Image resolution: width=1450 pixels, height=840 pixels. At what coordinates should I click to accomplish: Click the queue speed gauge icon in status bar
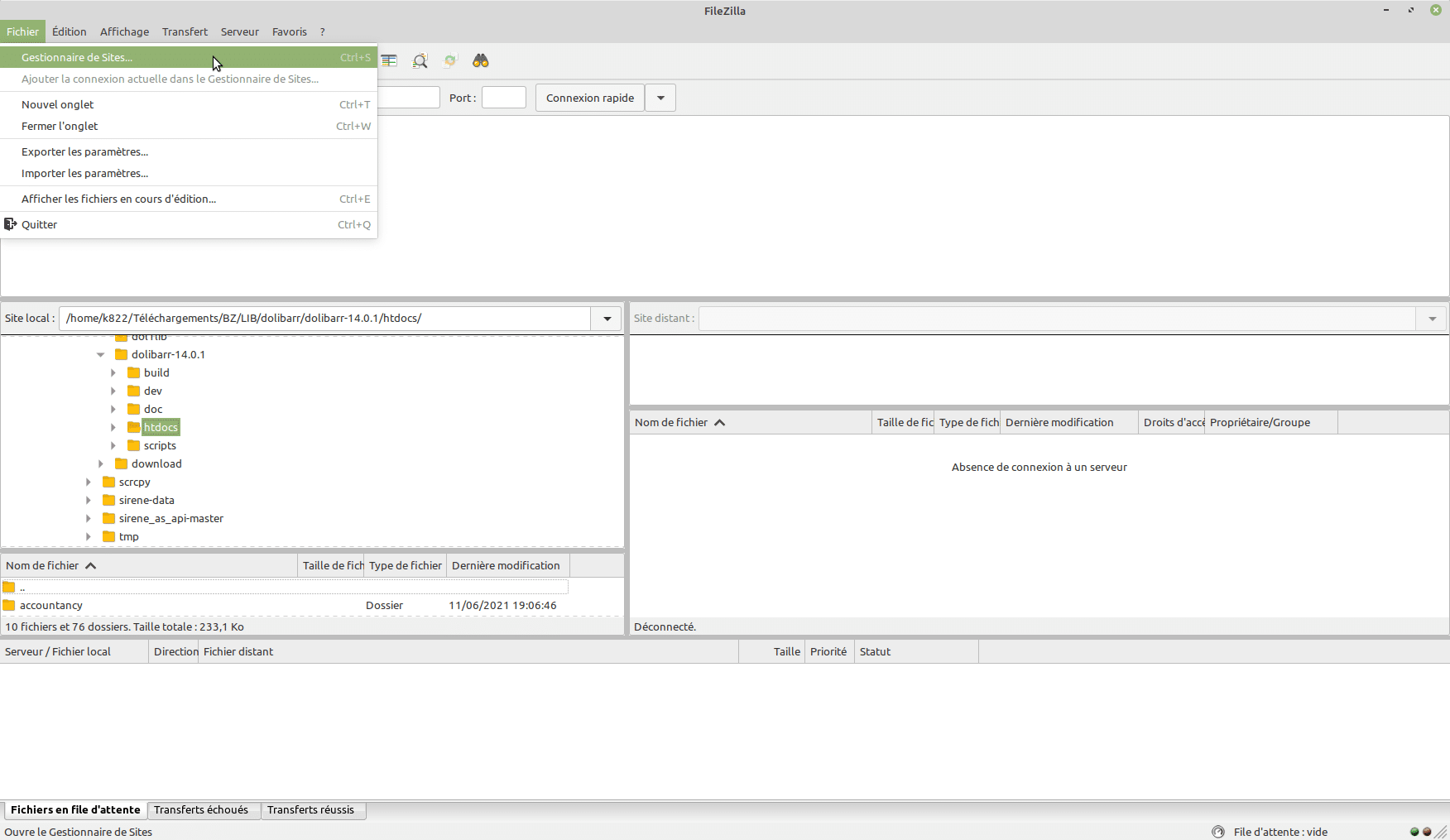pos(1218,832)
